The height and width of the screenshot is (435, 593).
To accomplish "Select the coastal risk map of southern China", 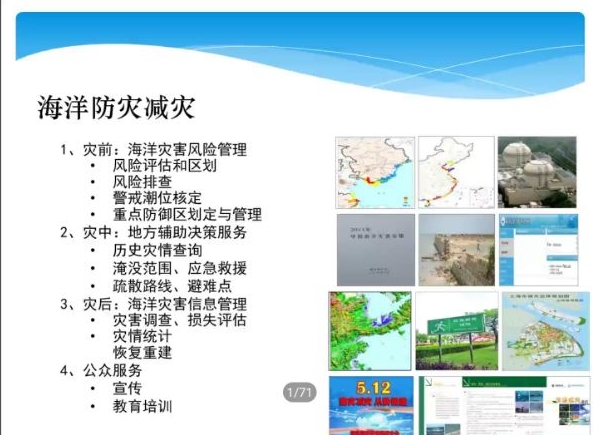I will (375, 172).
